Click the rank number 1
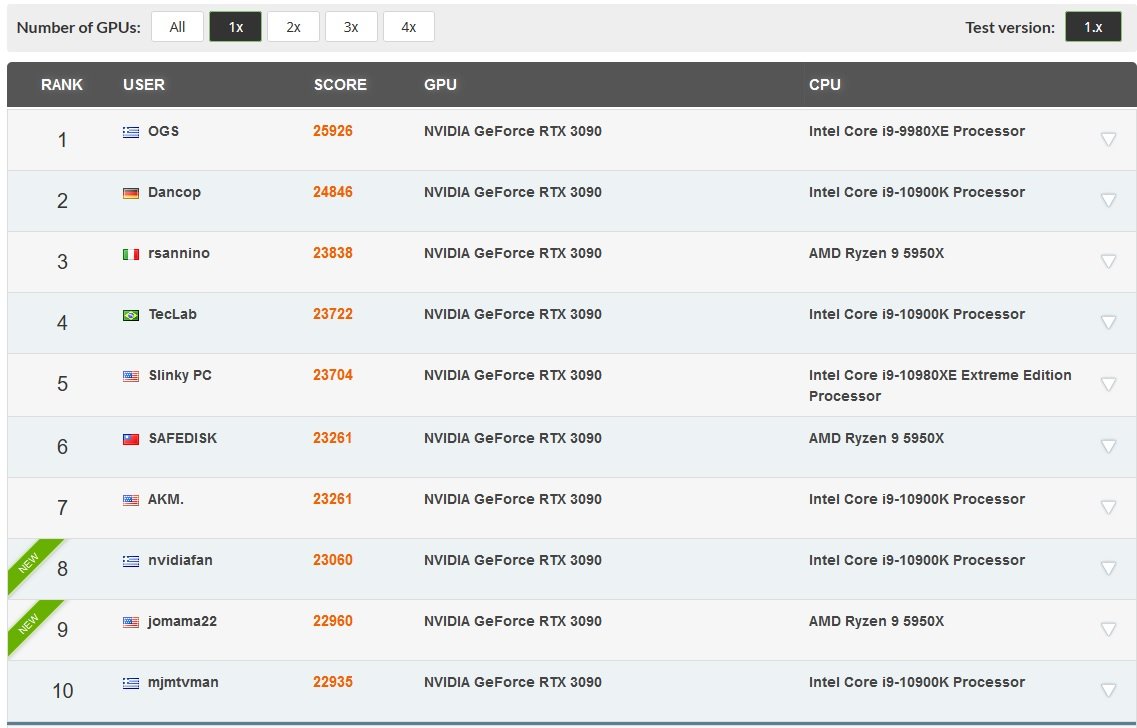 62,140
